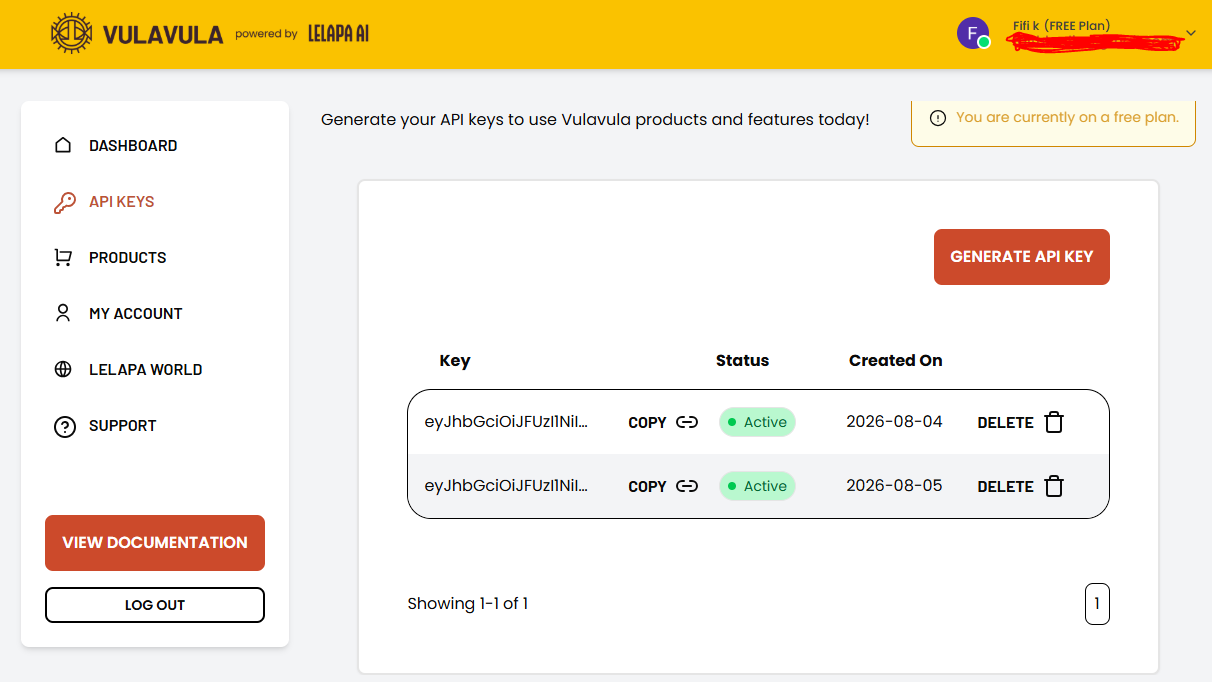Open SUPPORT in sidebar
Screen dimensions: 1212x682
(123, 426)
